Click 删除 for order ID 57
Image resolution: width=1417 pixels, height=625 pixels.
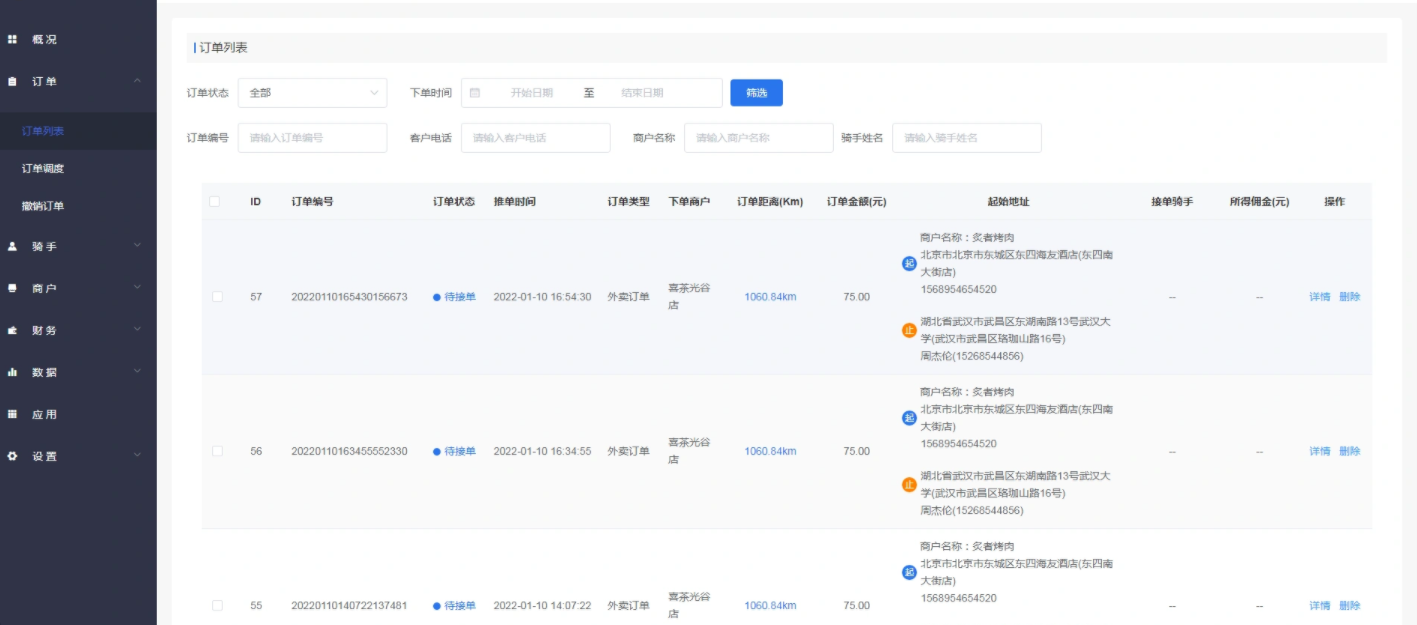click(1349, 297)
